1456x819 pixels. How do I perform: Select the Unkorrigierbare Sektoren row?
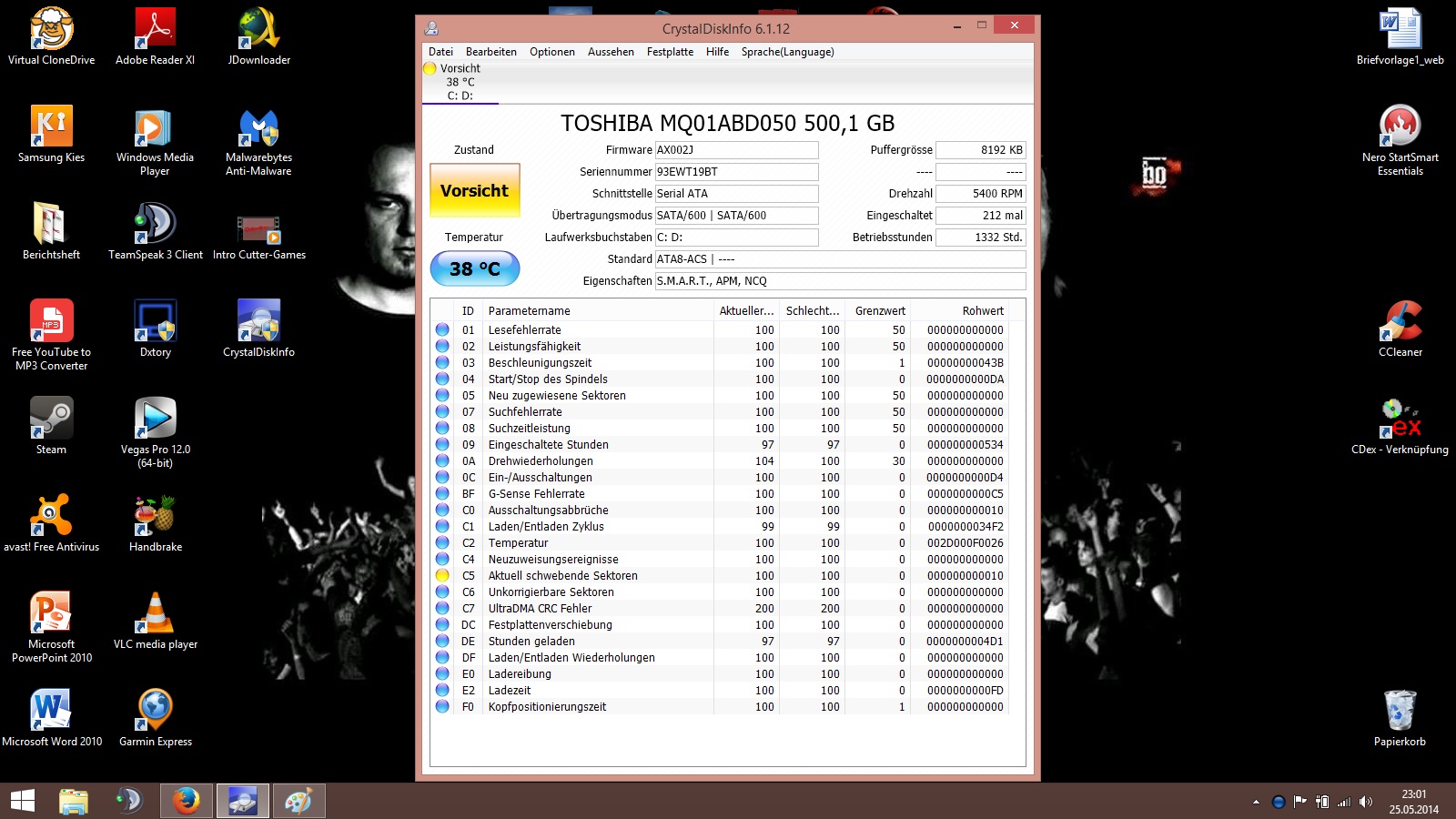[x=722, y=592]
